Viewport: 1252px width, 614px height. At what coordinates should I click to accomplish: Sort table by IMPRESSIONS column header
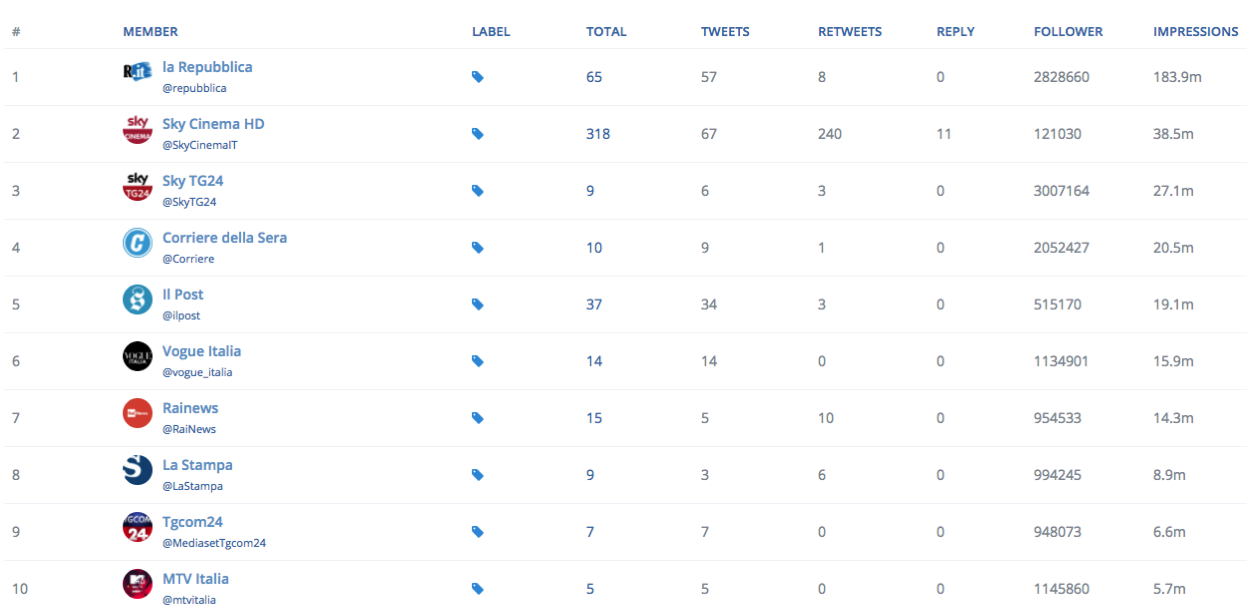(x=1195, y=32)
